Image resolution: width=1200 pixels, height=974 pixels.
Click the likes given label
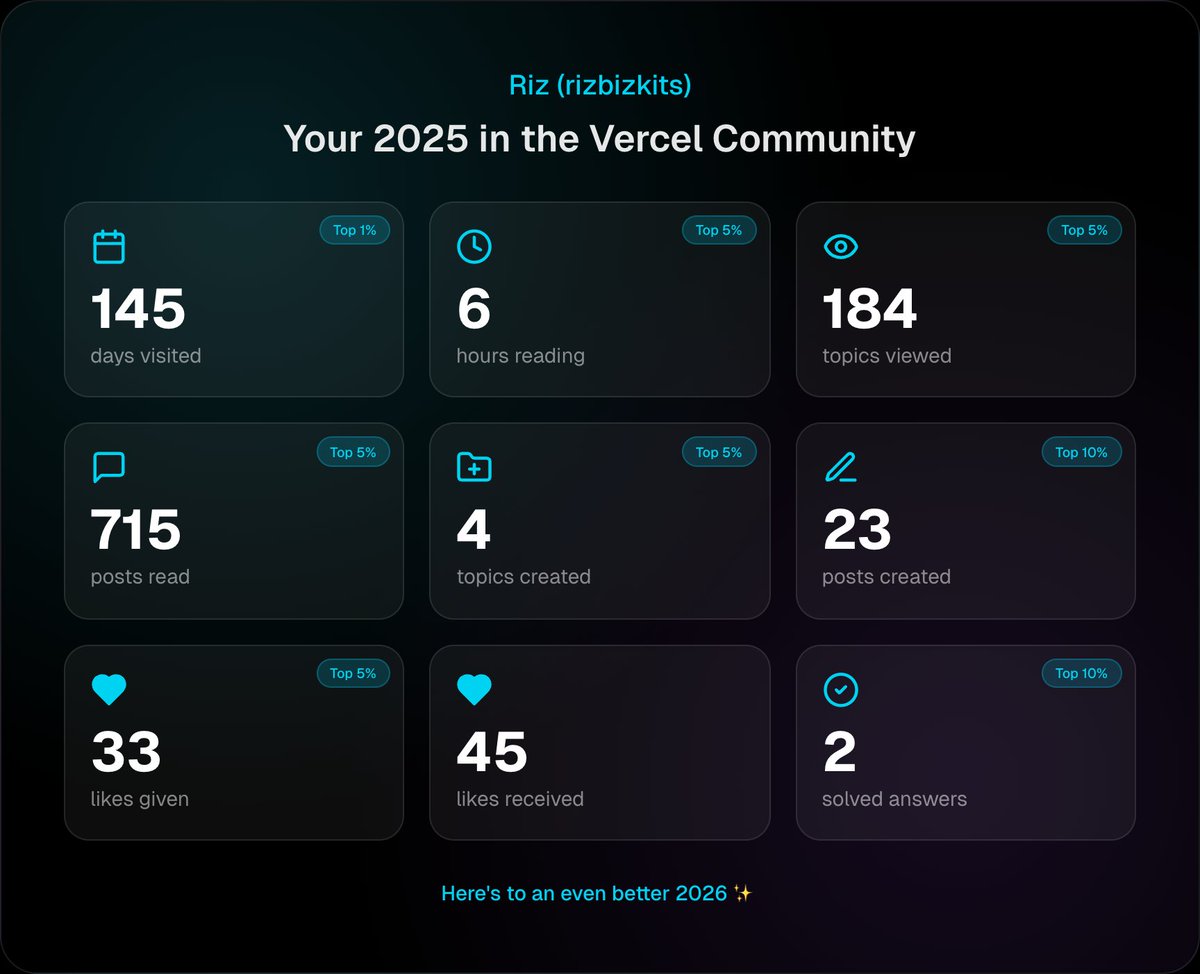click(139, 799)
